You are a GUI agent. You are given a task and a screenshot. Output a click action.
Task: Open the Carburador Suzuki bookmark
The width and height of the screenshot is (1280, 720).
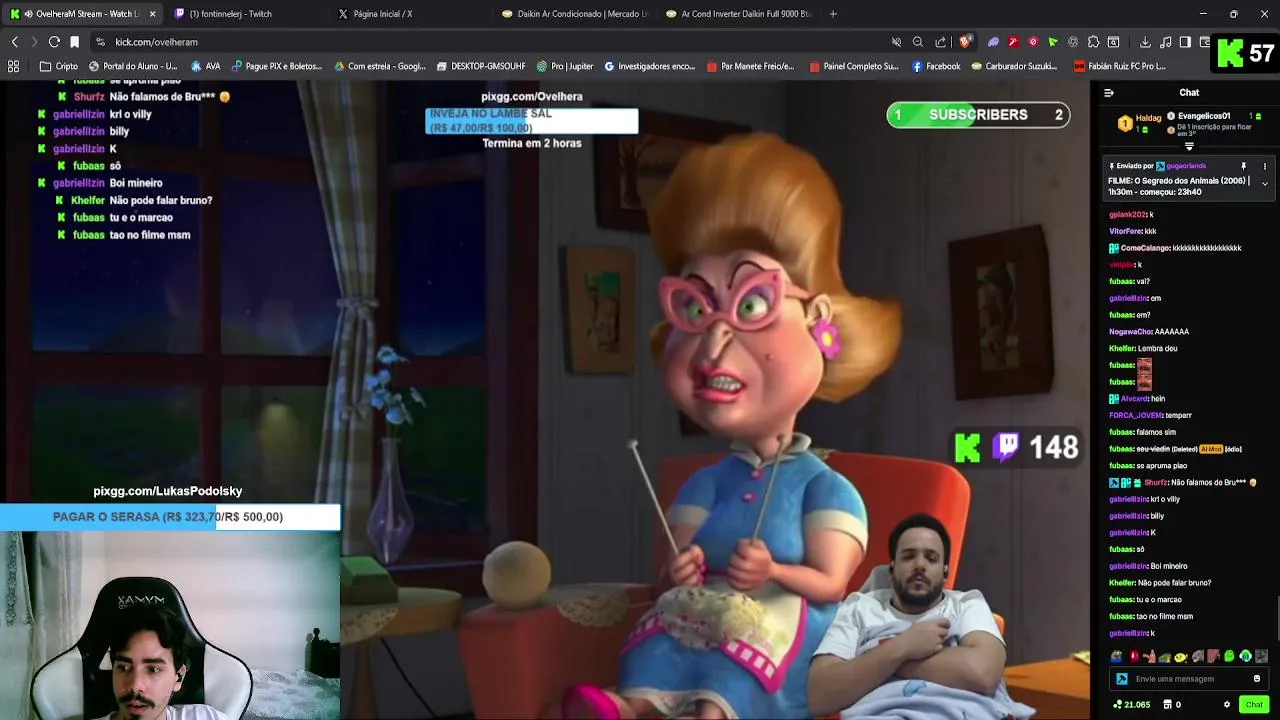(1014, 66)
